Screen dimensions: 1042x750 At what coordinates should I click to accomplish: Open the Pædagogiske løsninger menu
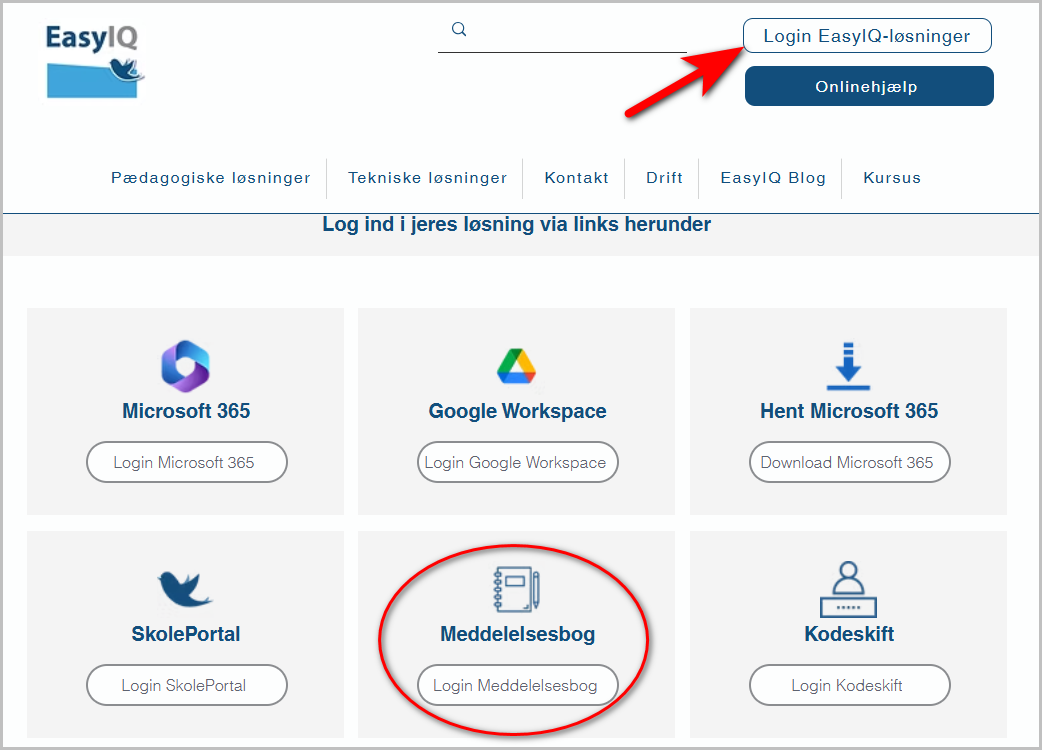coord(211,178)
